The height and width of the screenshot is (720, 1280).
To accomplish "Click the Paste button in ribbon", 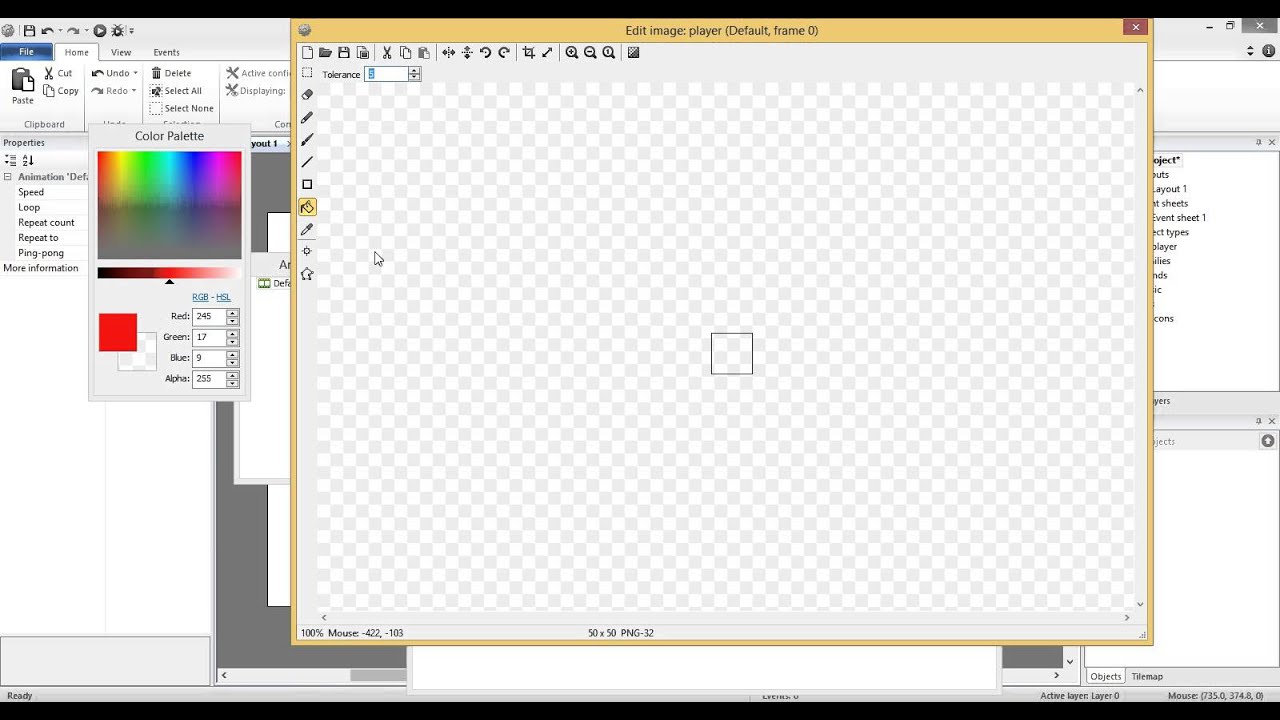I will click(22, 87).
